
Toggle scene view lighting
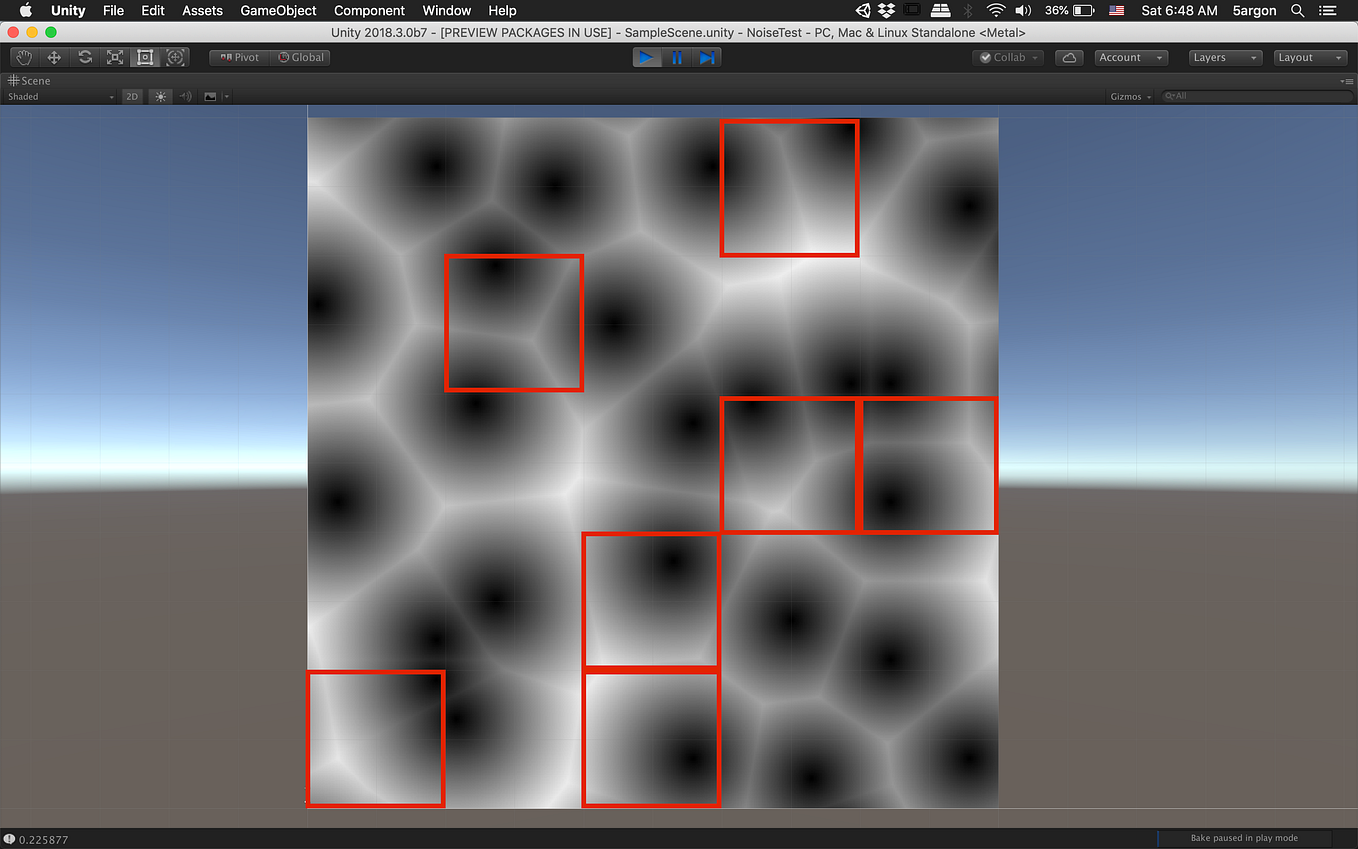[x=159, y=96]
